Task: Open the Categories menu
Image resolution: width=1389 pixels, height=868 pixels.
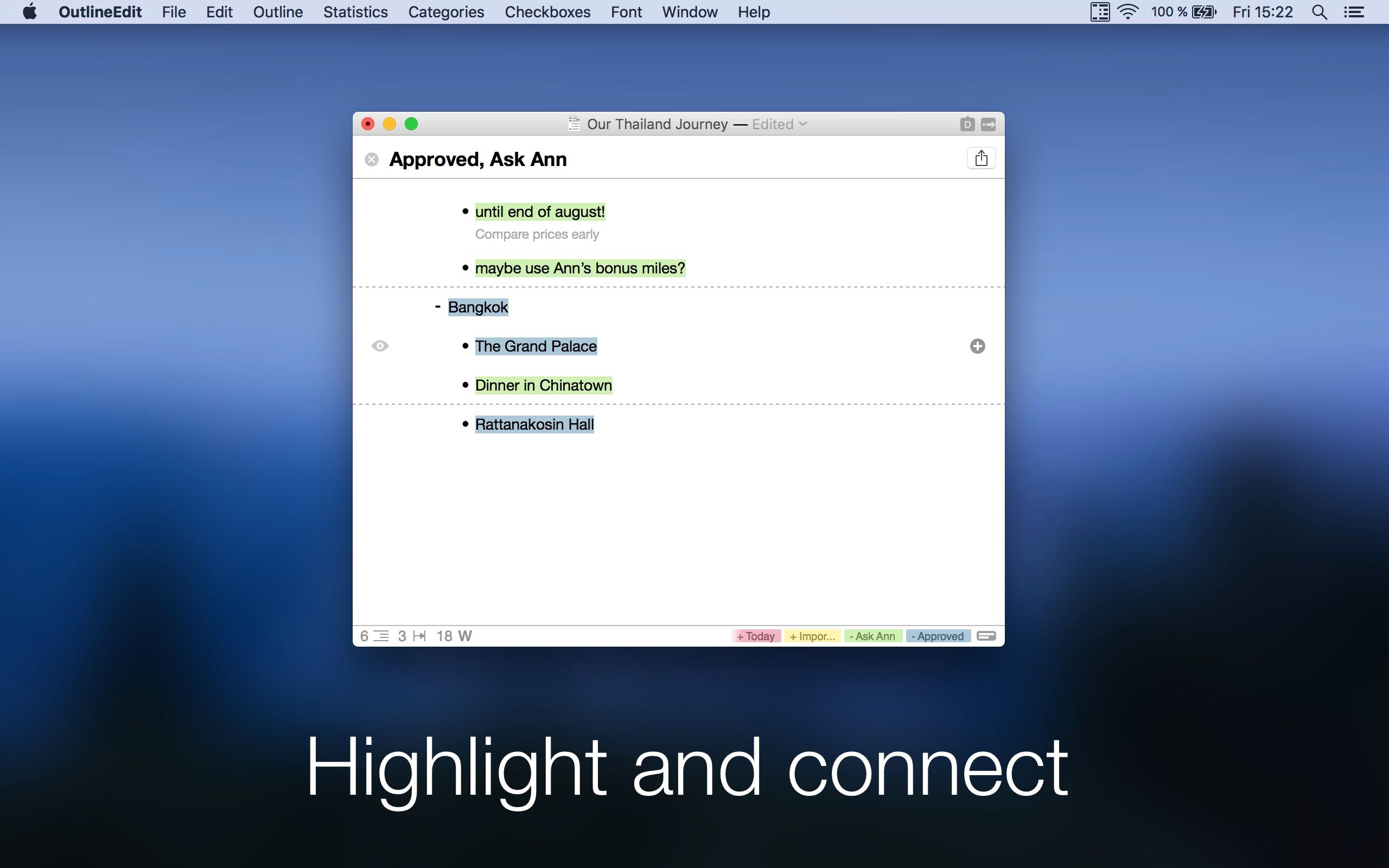Action: click(x=446, y=12)
